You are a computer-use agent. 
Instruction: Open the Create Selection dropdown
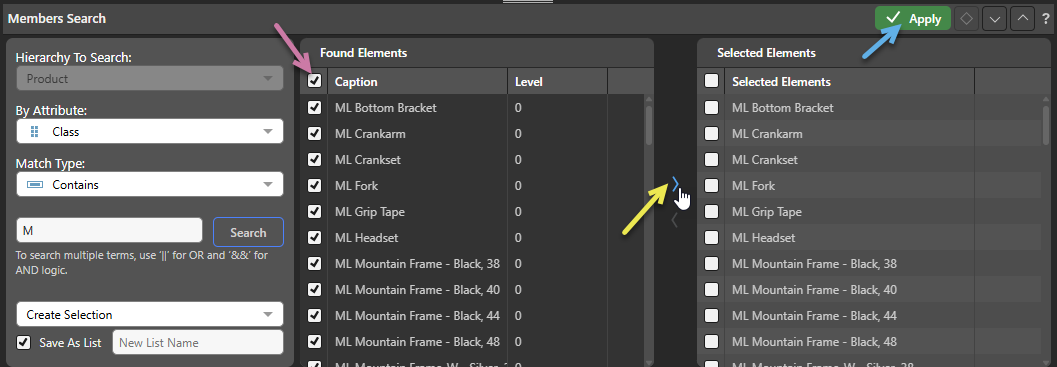click(x=150, y=314)
